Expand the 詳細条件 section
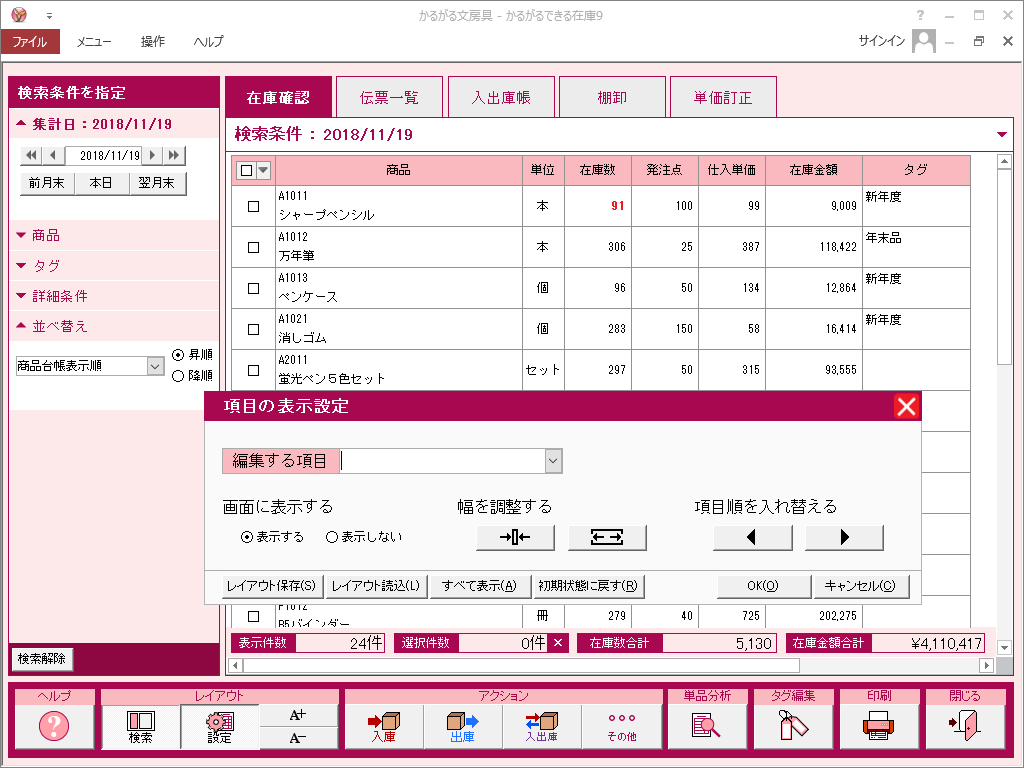Screen dimensions: 1024x768 [60, 296]
